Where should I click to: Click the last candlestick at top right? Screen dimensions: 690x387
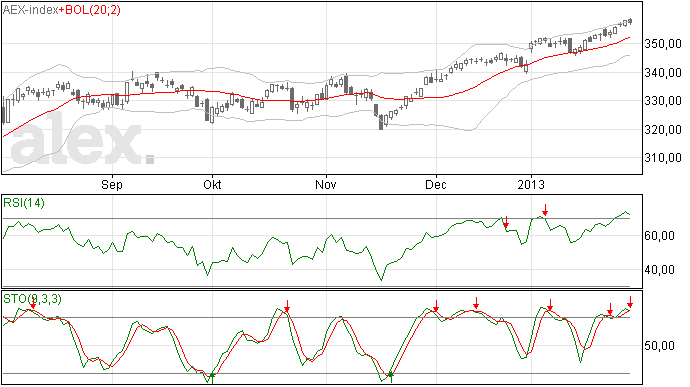[631, 21]
